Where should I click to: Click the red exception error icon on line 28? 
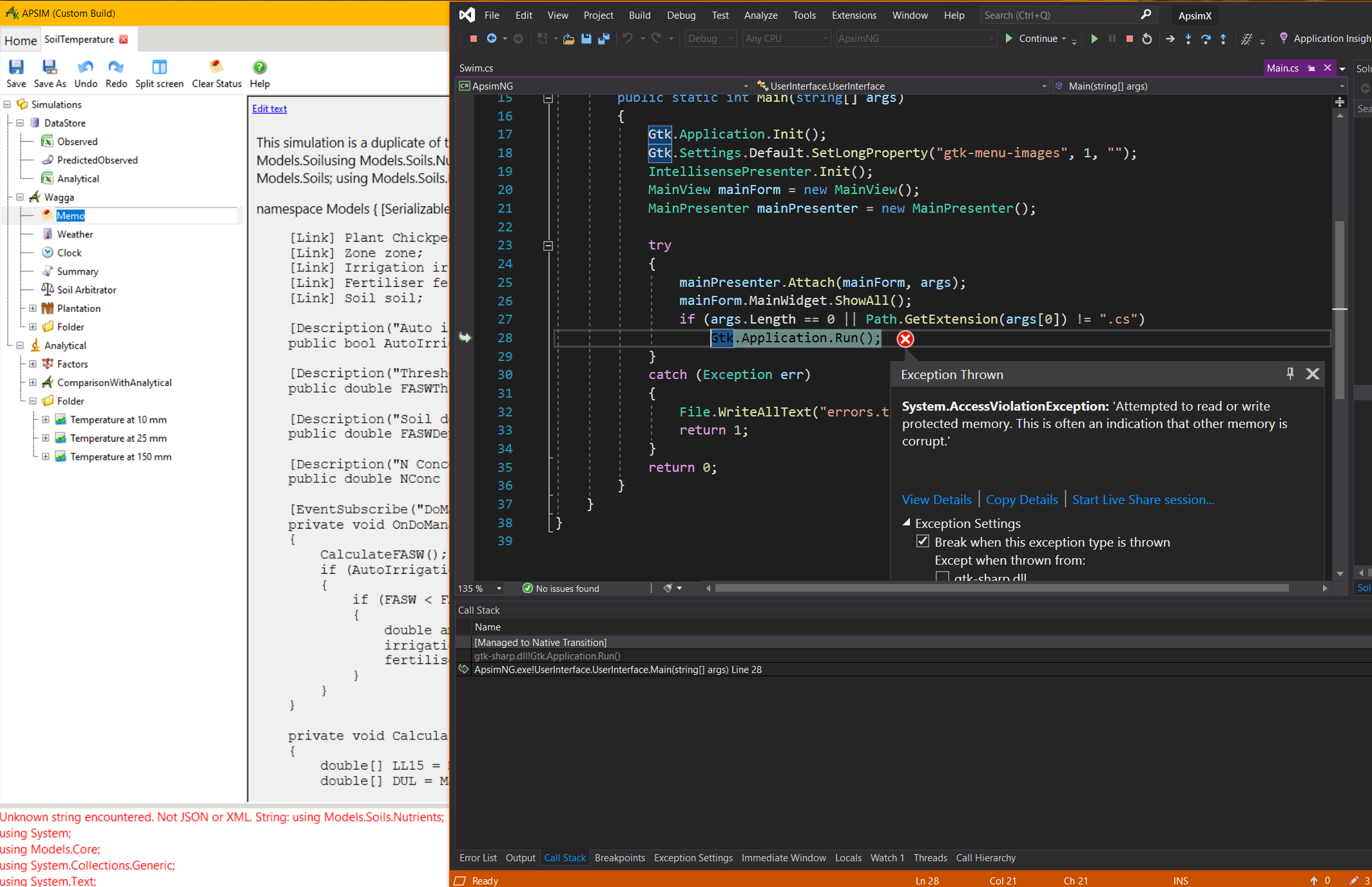coord(905,339)
